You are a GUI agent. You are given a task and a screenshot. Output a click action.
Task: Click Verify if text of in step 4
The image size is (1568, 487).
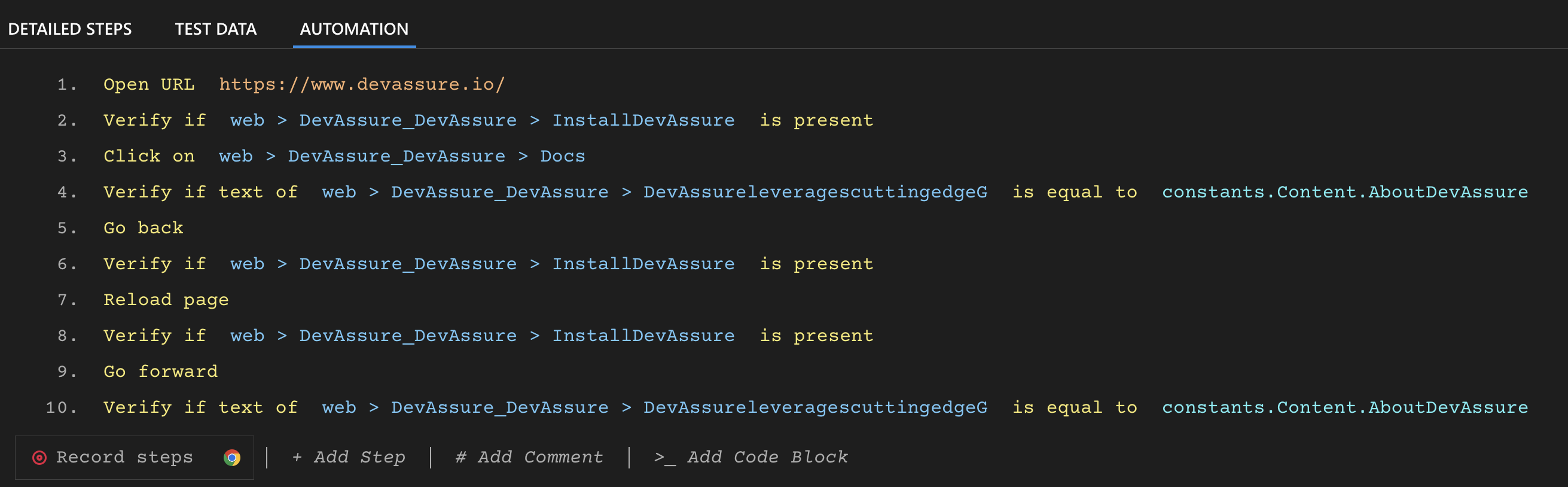201,192
